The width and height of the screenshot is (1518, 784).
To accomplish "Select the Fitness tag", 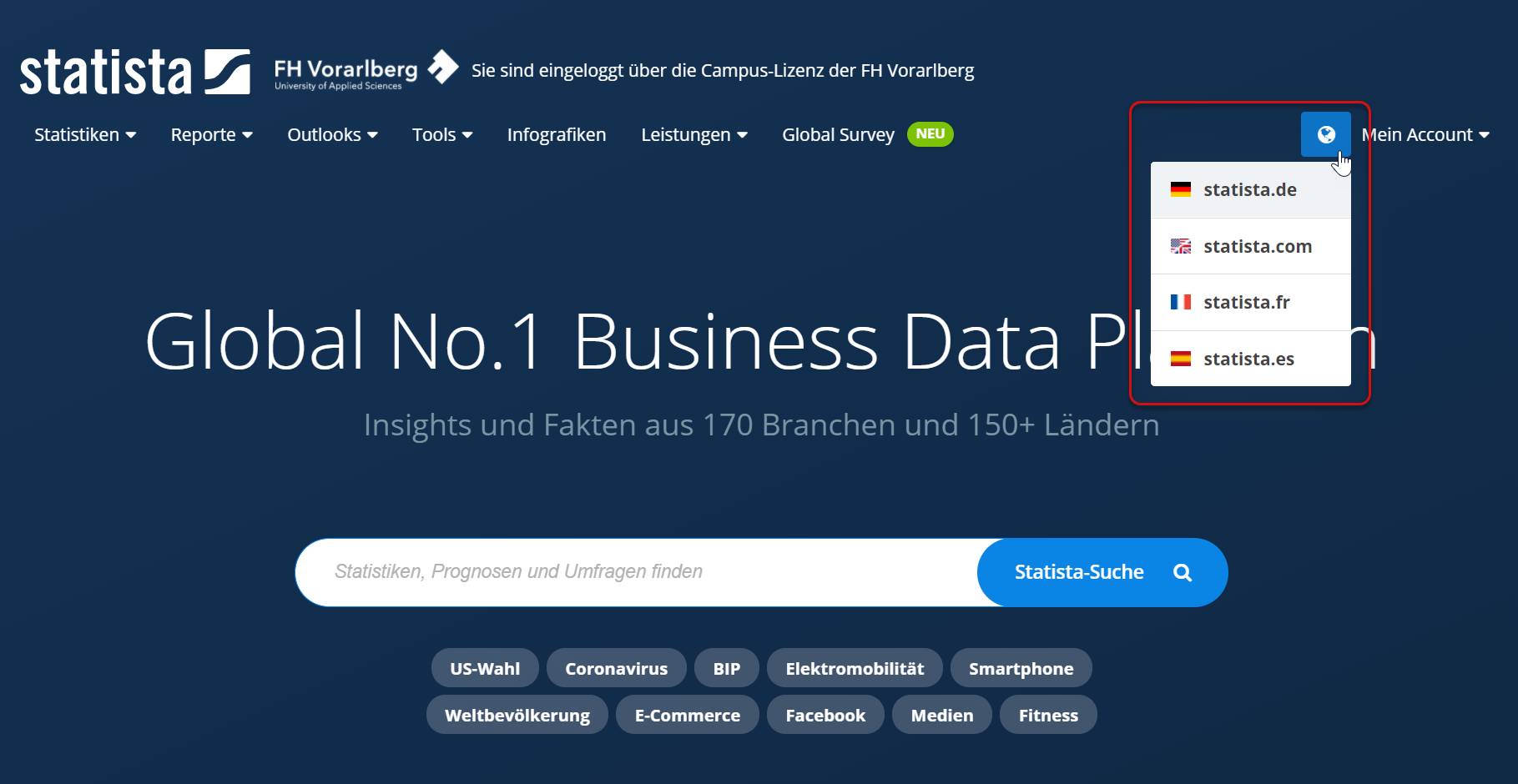I will point(1048,715).
